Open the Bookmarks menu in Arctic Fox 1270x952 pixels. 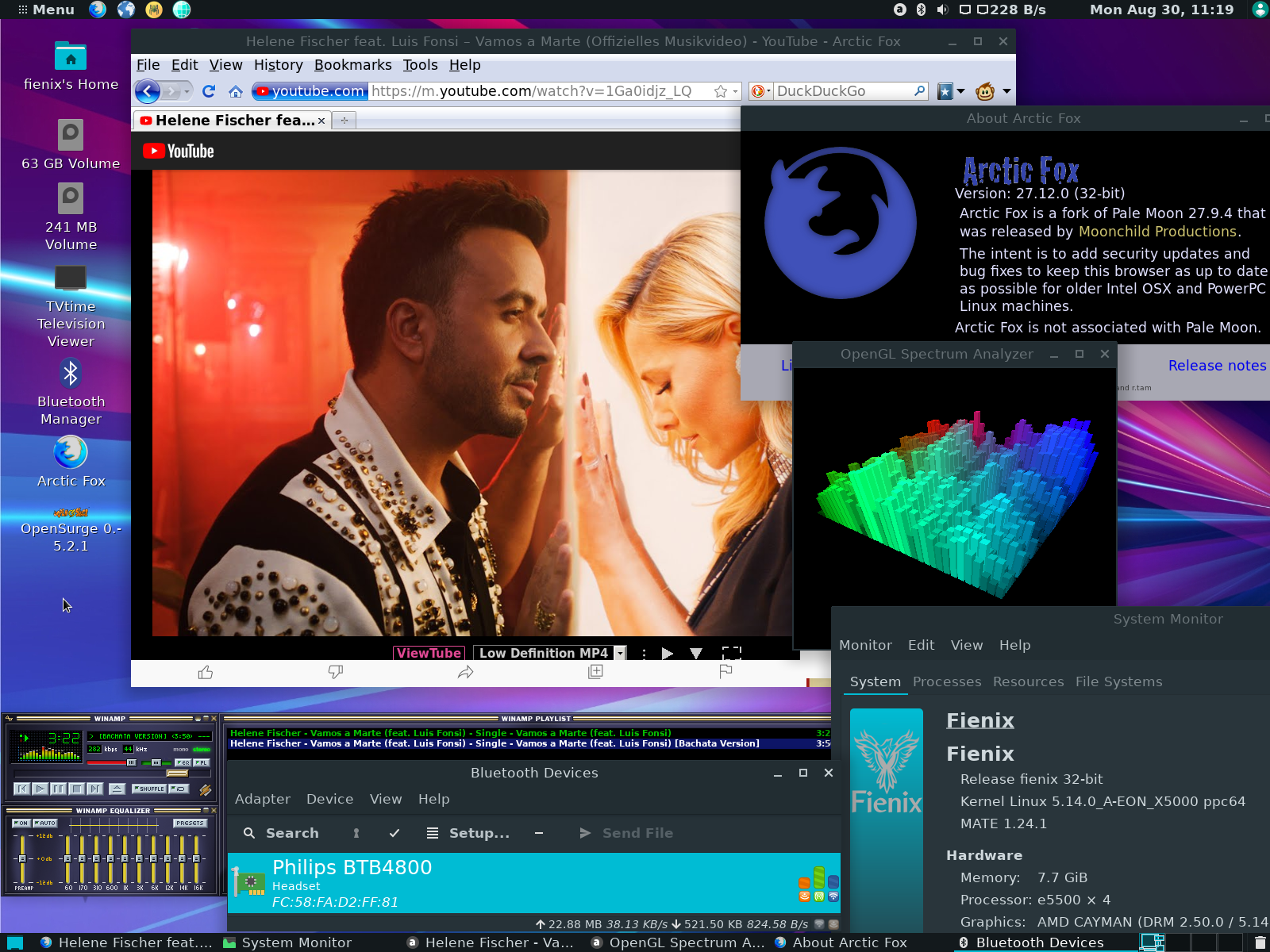pyautogui.click(x=353, y=65)
